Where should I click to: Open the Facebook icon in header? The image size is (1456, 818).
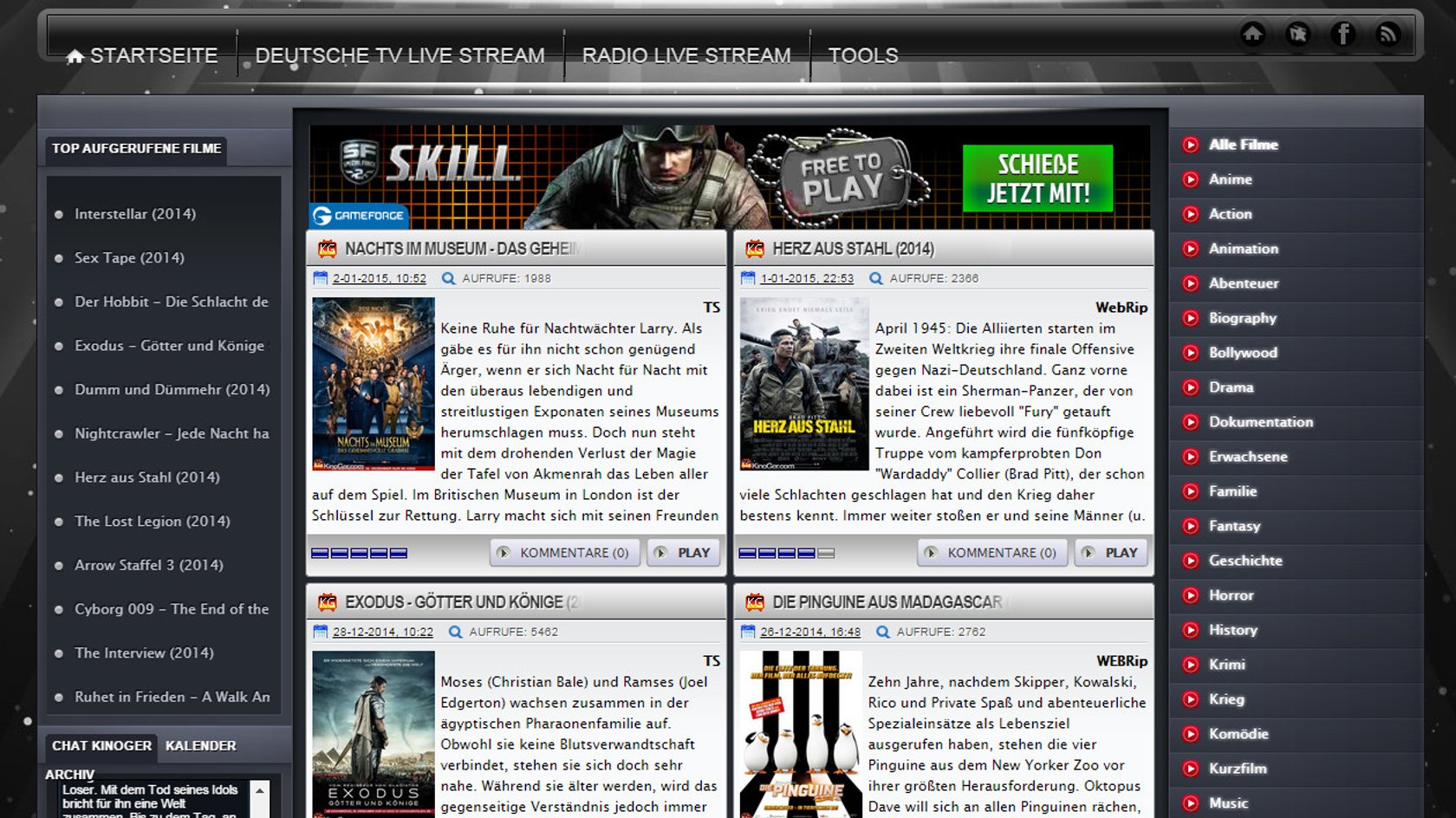tap(1342, 34)
